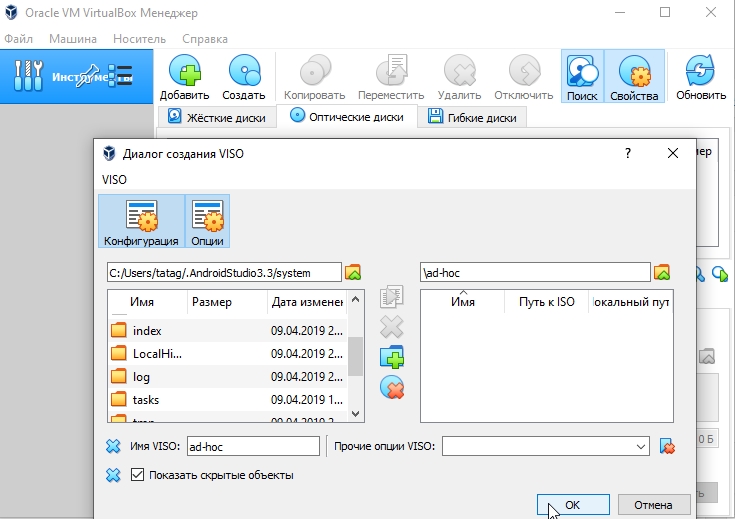
Task: Toggle the Поиск toolbar button
Action: click(x=582, y=76)
